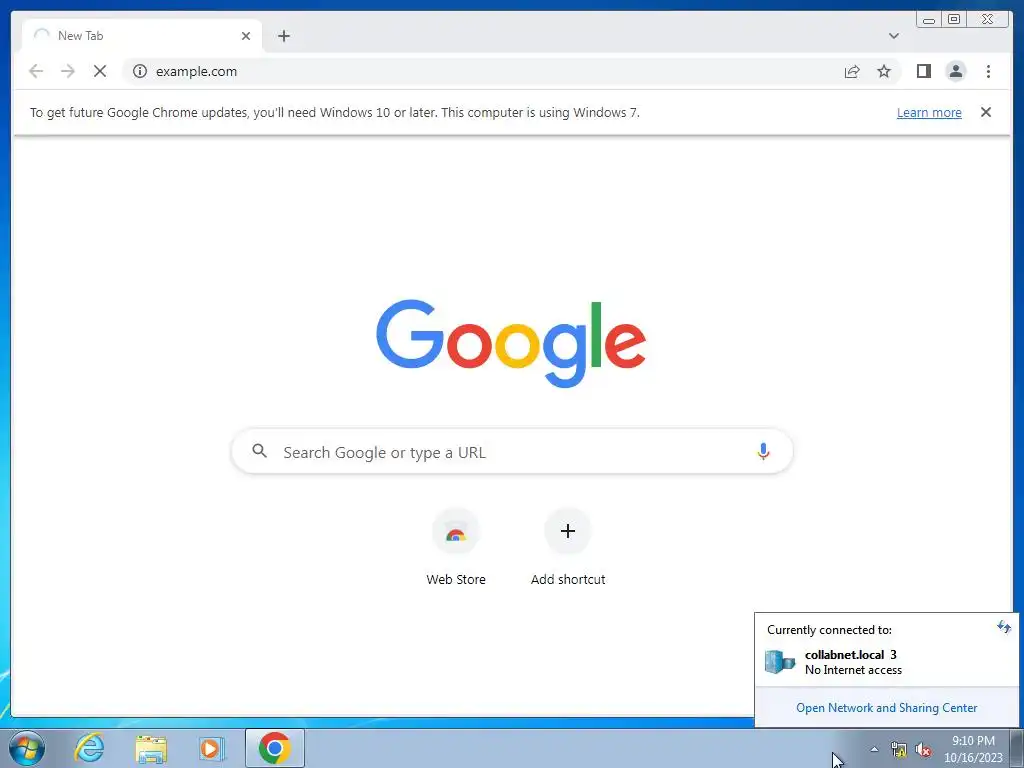Minimize the Chrome window
1024x768 pixels.
(x=928, y=20)
